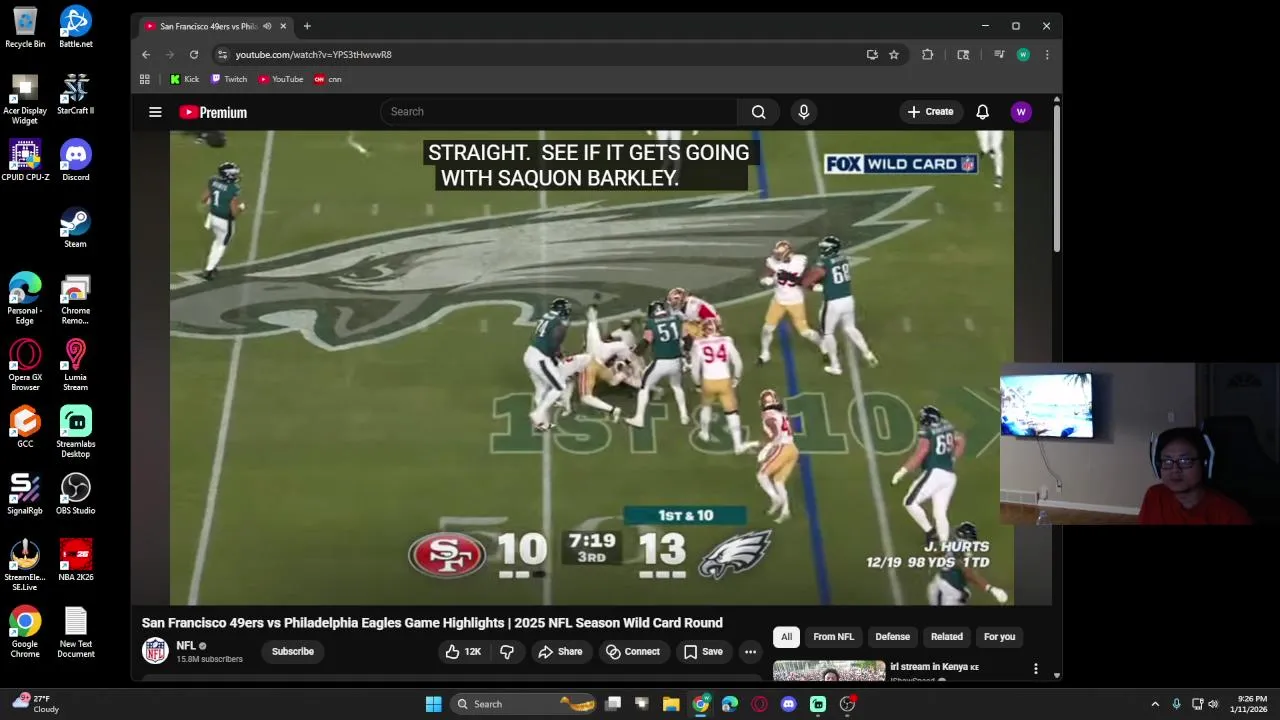The width and height of the screenshot is (1280, 720).
Task: Open the Discord desktop shortcut
Action: (x=75, y=162)
